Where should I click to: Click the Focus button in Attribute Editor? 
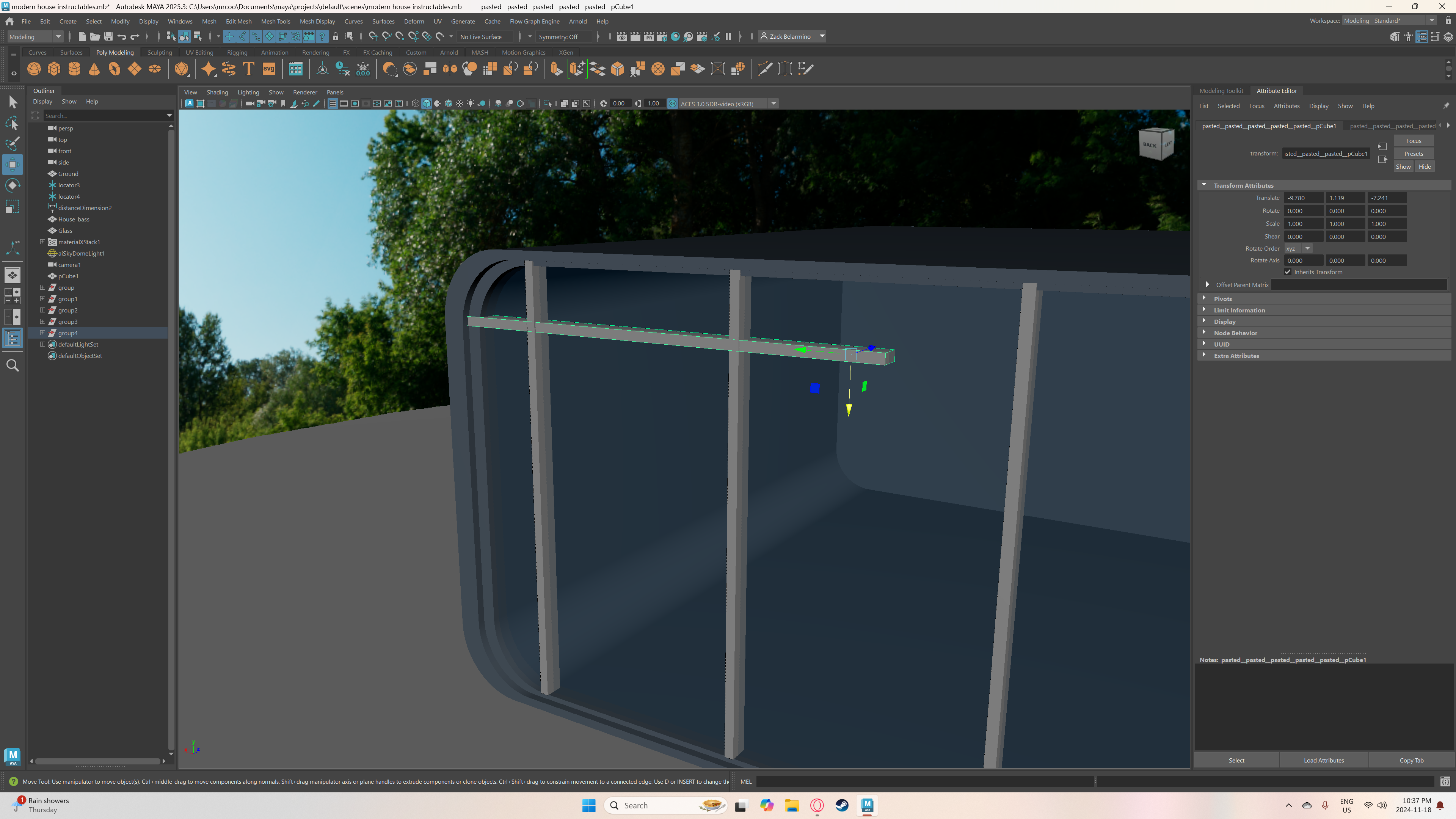click(1413, 141)
